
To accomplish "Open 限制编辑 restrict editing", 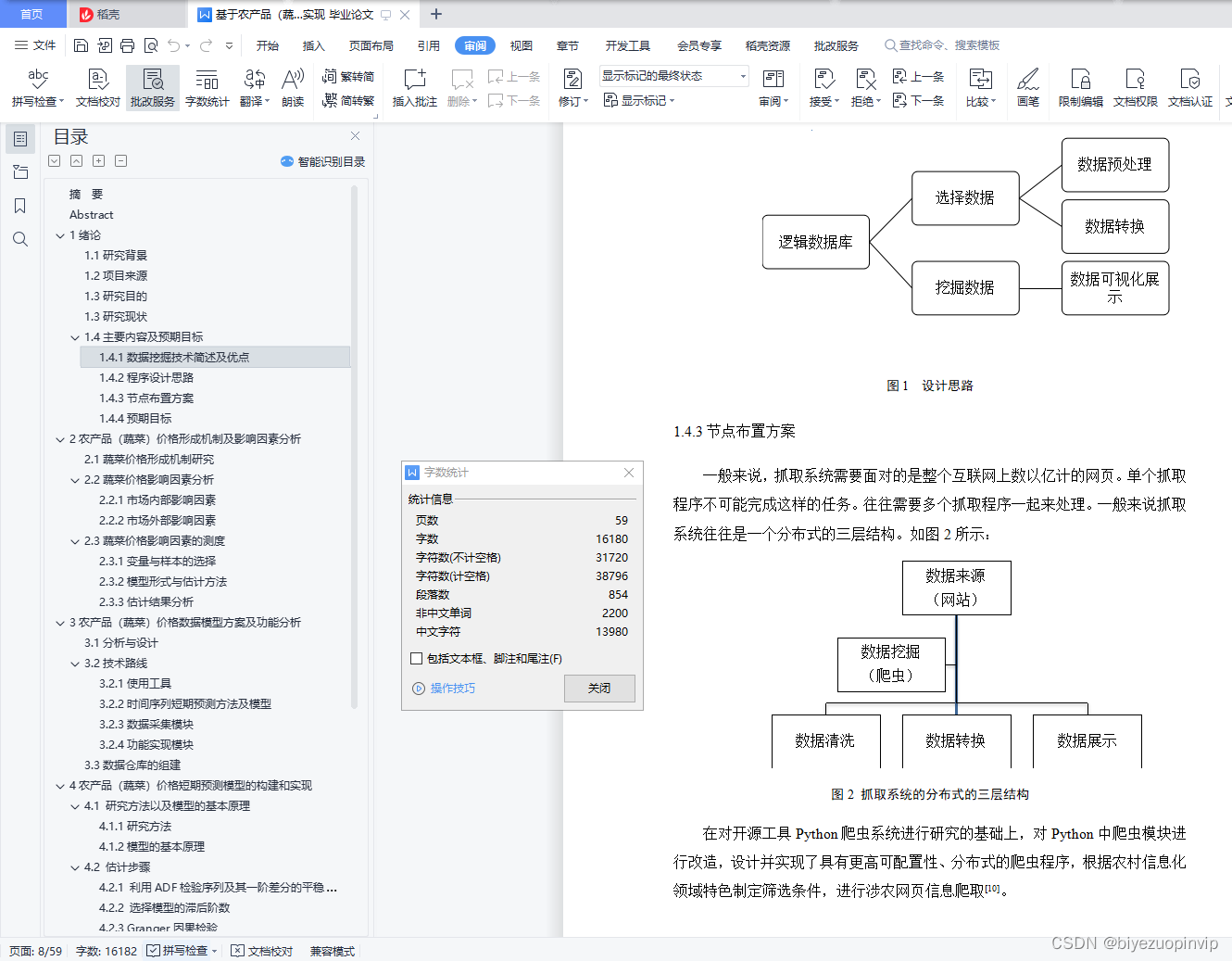I will [x=1081, y=88].
